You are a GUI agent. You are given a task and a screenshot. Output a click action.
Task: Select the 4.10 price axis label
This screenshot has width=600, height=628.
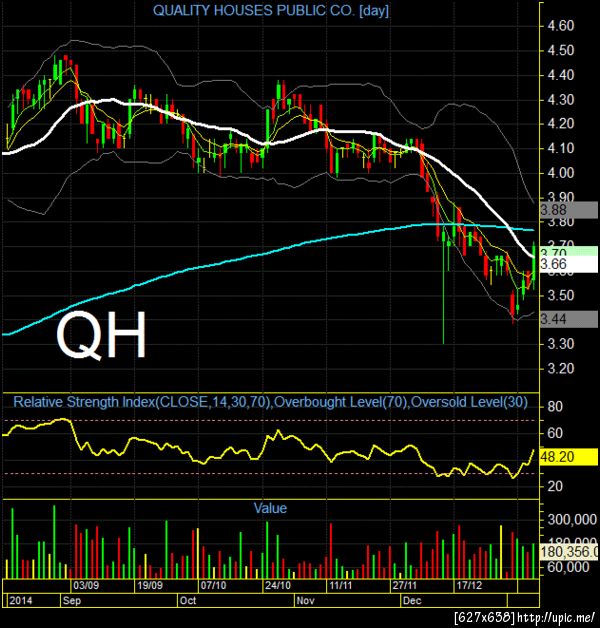point(561,149)
